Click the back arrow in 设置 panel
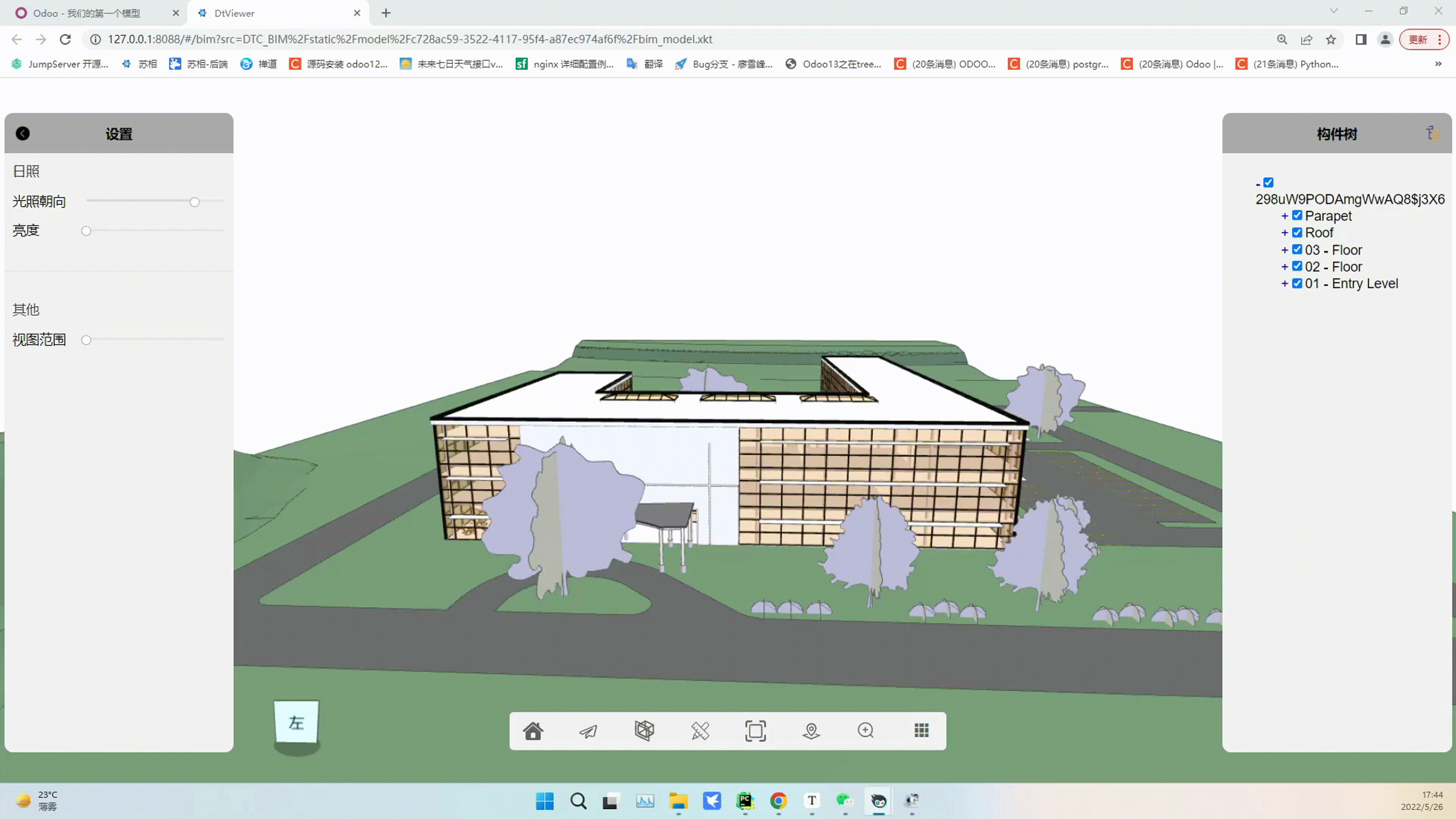The width and height of the screenshot is (1456, 819). pos(23,133)
